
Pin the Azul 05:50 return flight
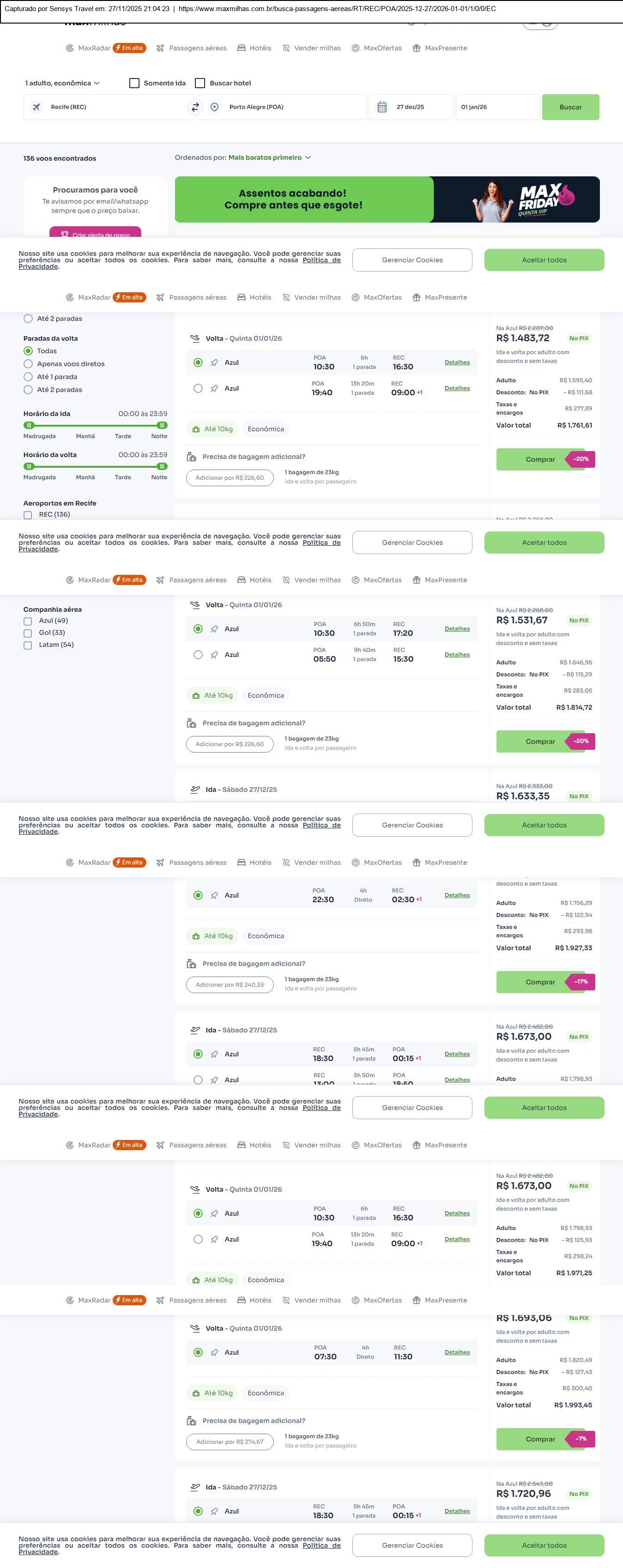tap(214, 655)
